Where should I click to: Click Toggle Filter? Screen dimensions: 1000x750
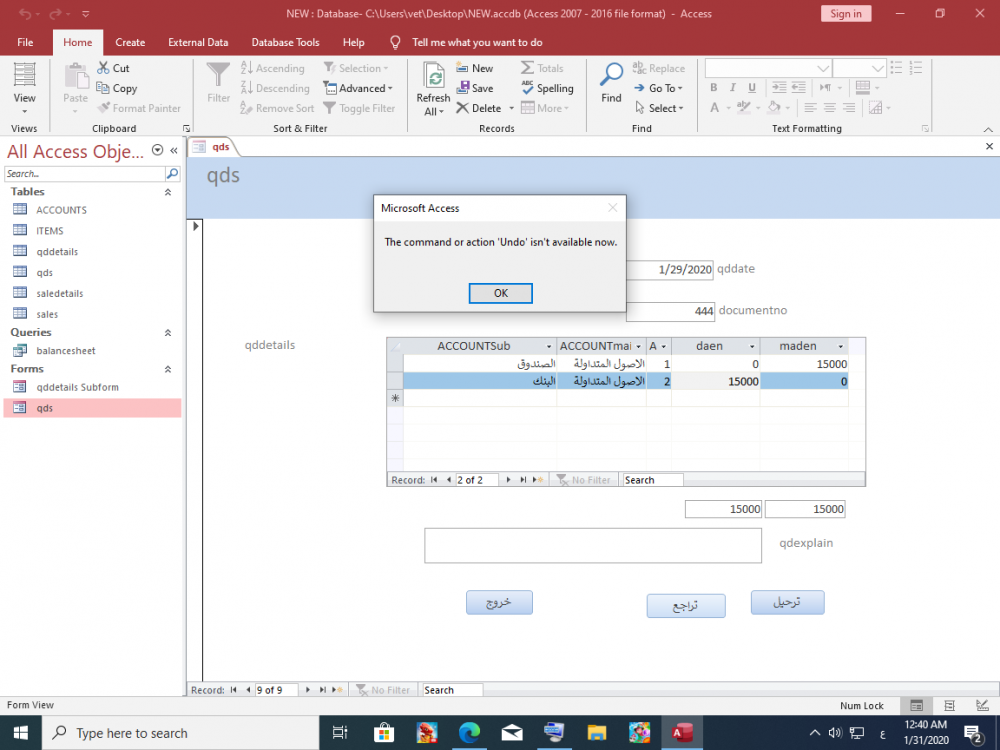(360, 108)
